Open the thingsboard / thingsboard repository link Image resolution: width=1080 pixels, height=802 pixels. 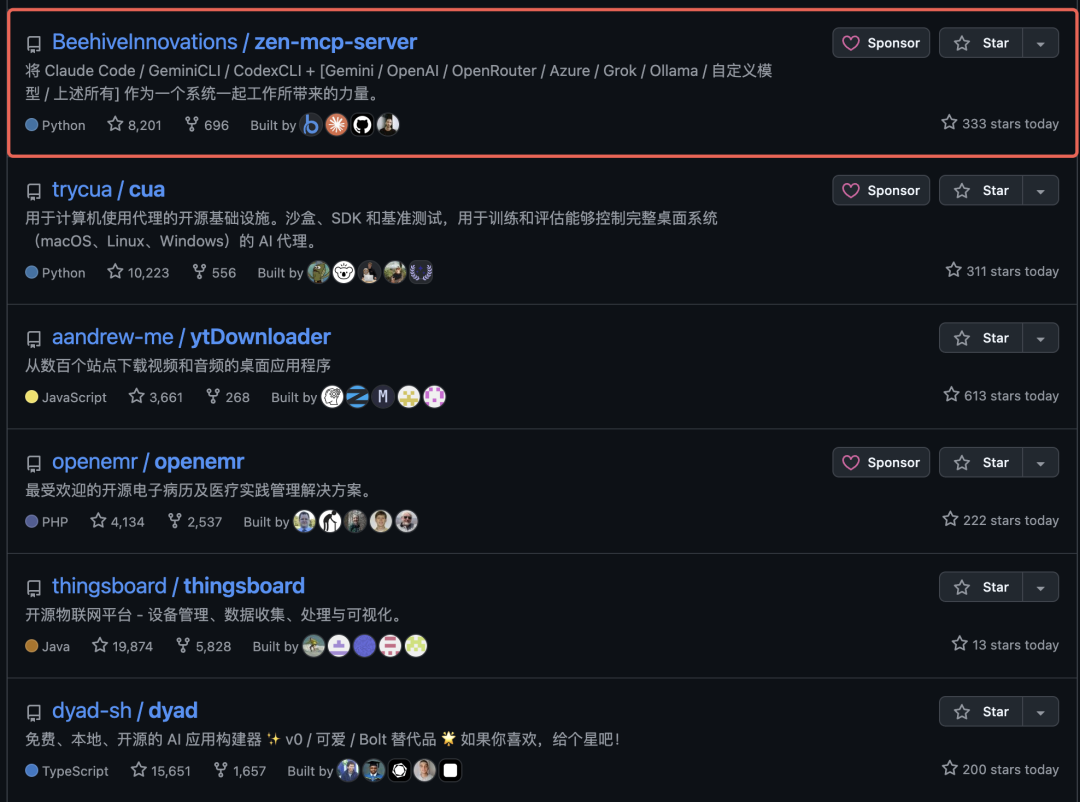(x=178, y=586)
